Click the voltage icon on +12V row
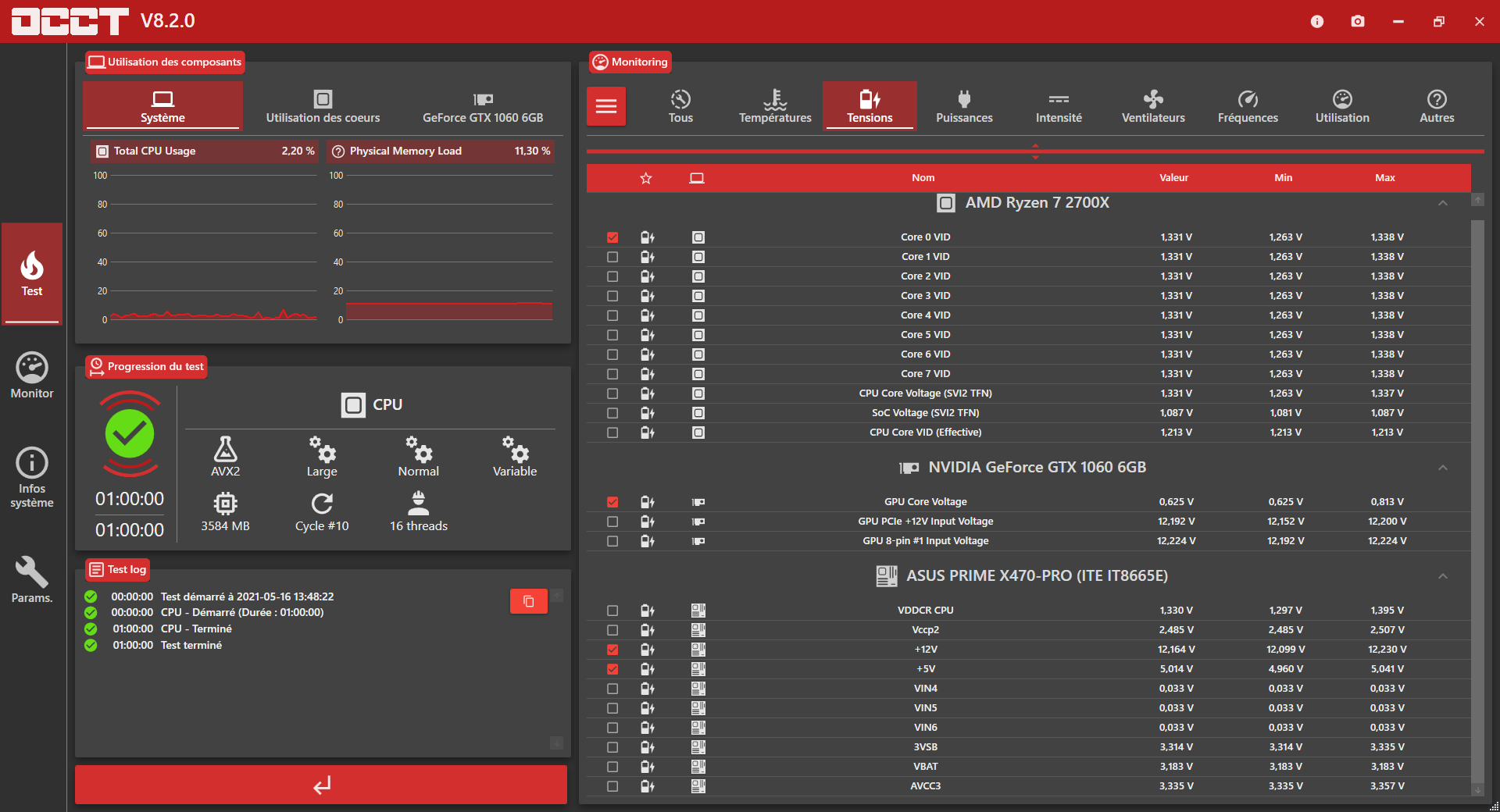This screenshot has width=1500, height=812. point(648,650)
